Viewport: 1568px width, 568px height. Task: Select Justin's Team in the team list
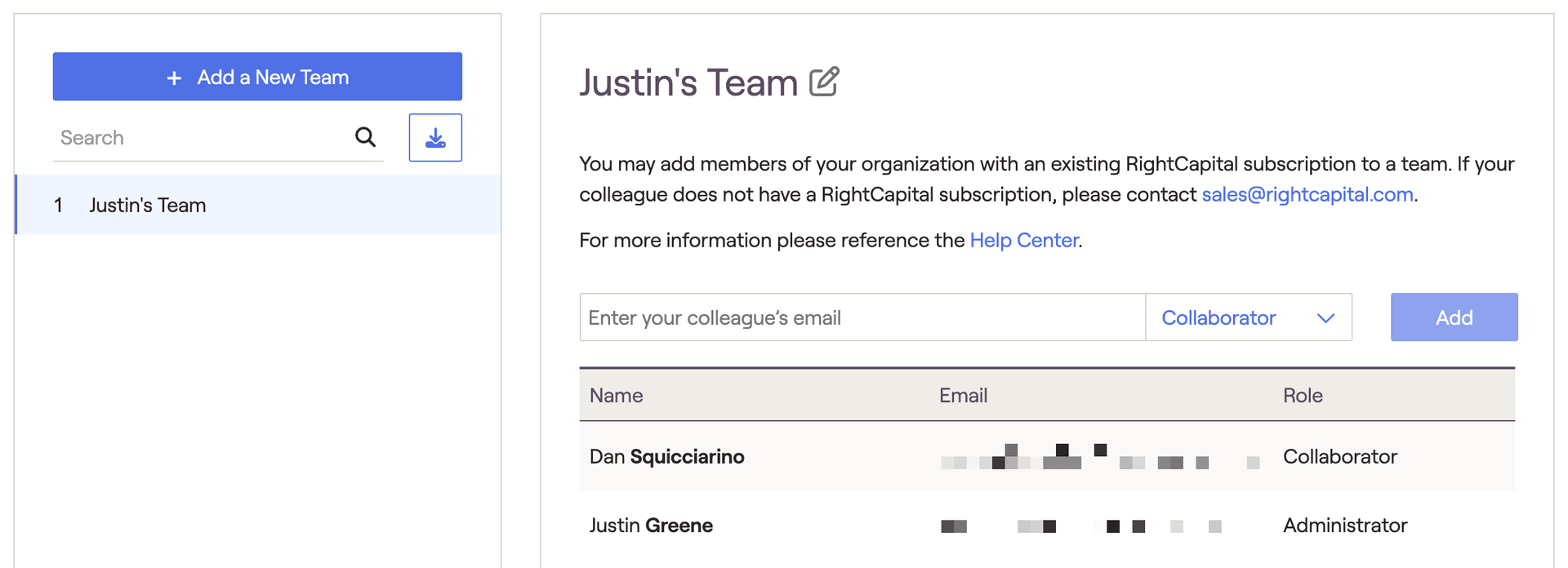click(x=258, y=205)
